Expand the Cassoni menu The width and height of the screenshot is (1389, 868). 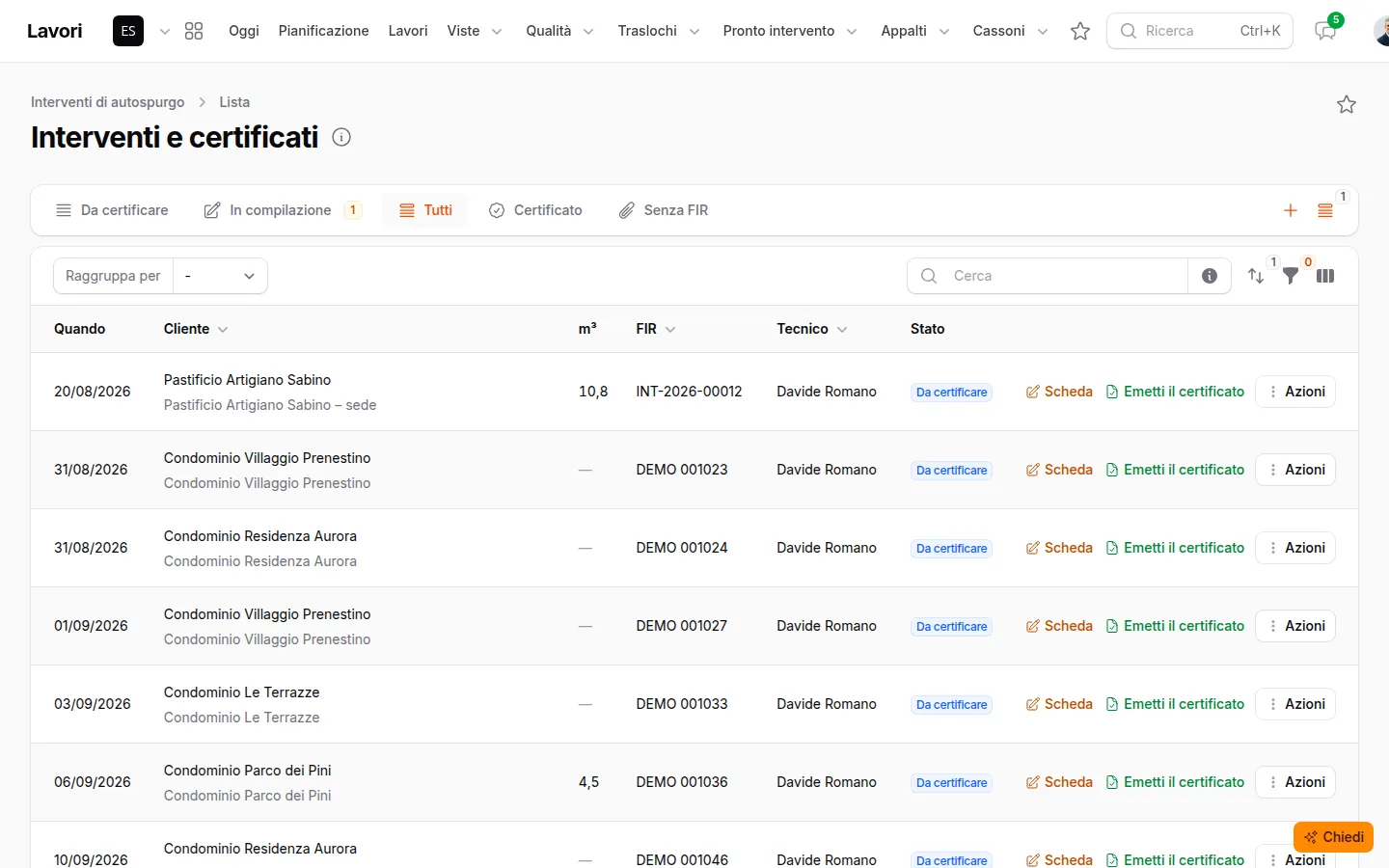point(1010,31)
